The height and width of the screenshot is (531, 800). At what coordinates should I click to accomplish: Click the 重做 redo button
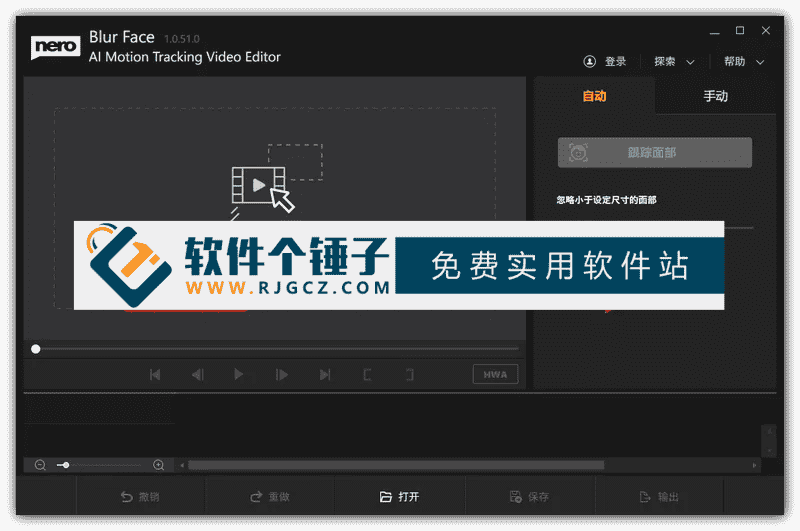click(x=270, y=497)
